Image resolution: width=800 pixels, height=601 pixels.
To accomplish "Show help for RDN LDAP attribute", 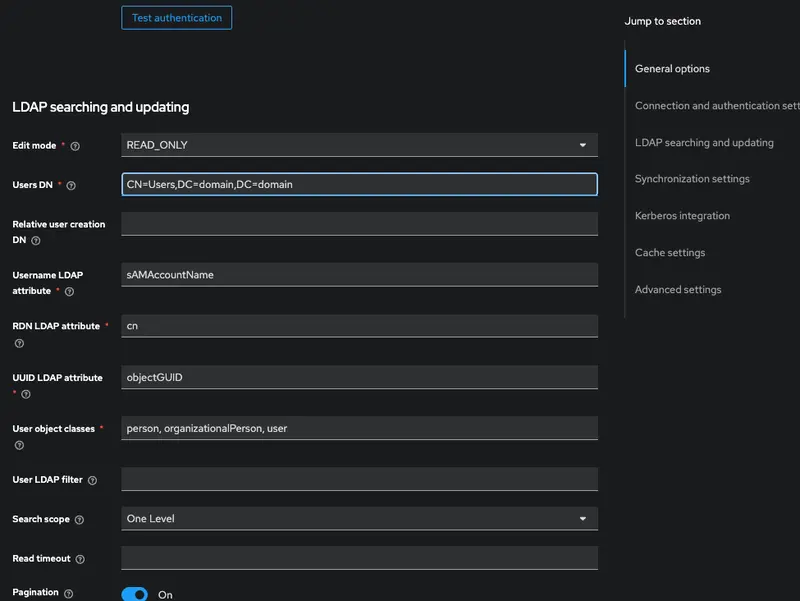I will tap(19, 343).
